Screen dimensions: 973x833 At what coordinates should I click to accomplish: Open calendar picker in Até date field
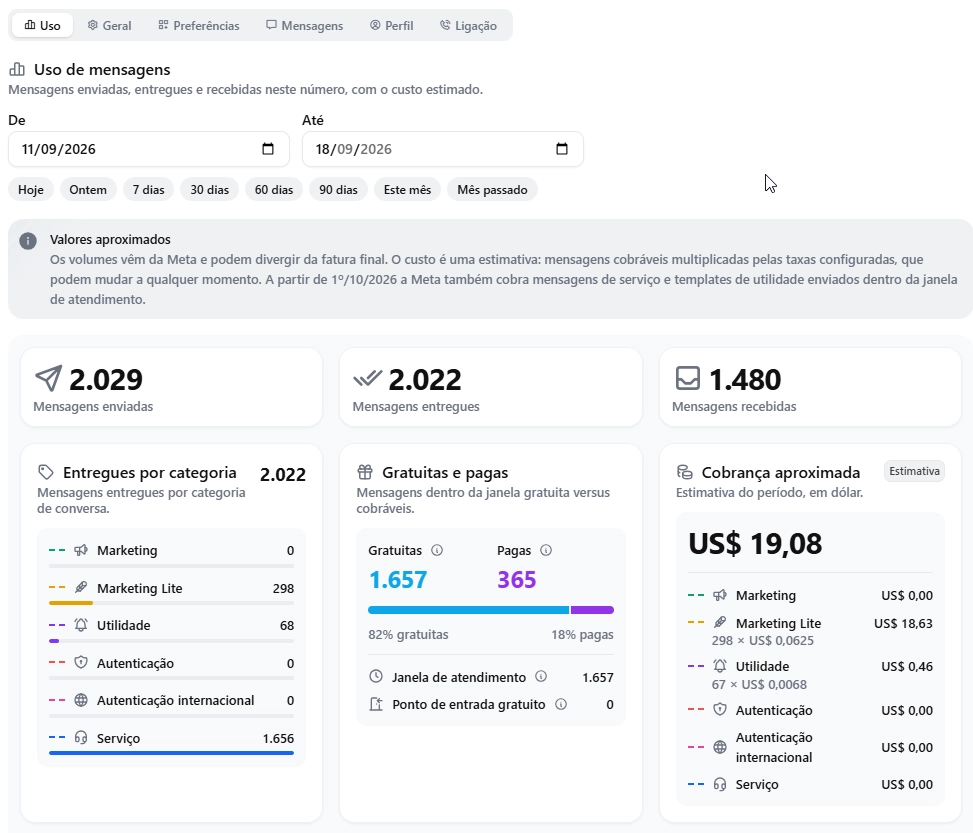[x=562, y=149]
